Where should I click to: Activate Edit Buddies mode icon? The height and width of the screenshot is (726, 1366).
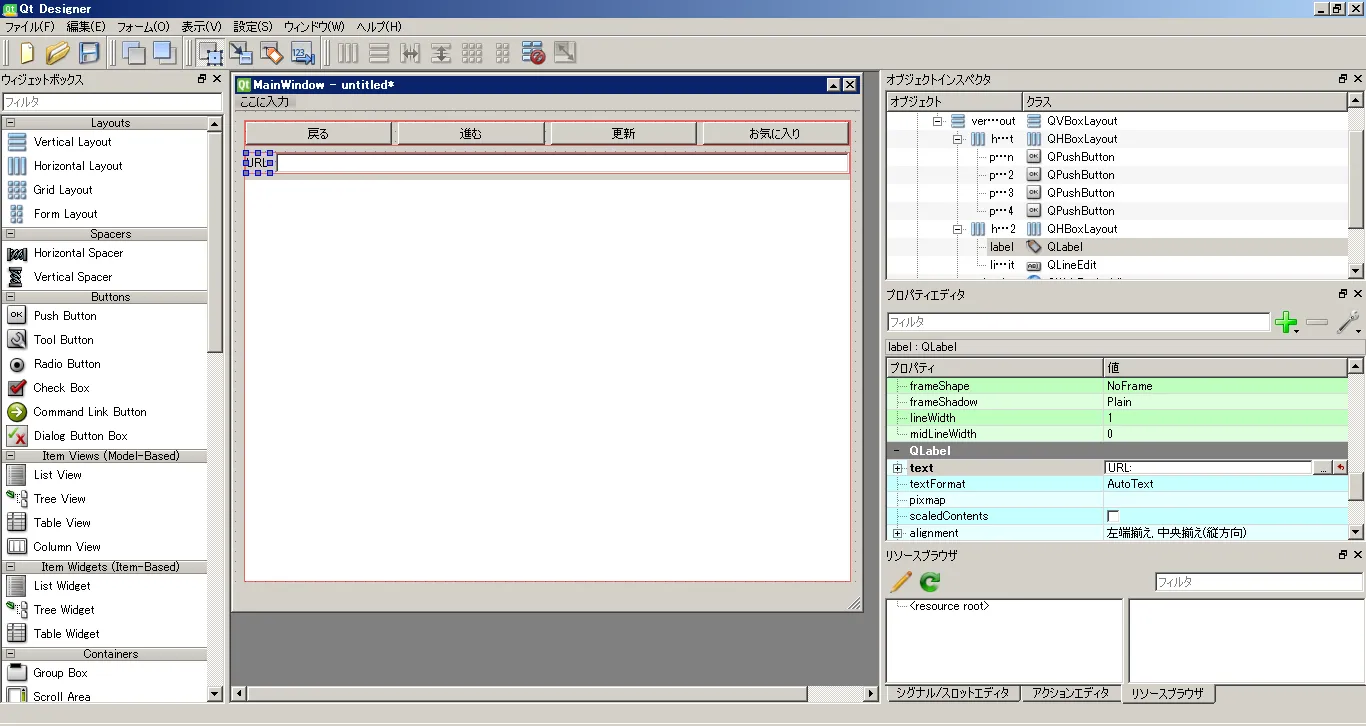pos(272,53)
